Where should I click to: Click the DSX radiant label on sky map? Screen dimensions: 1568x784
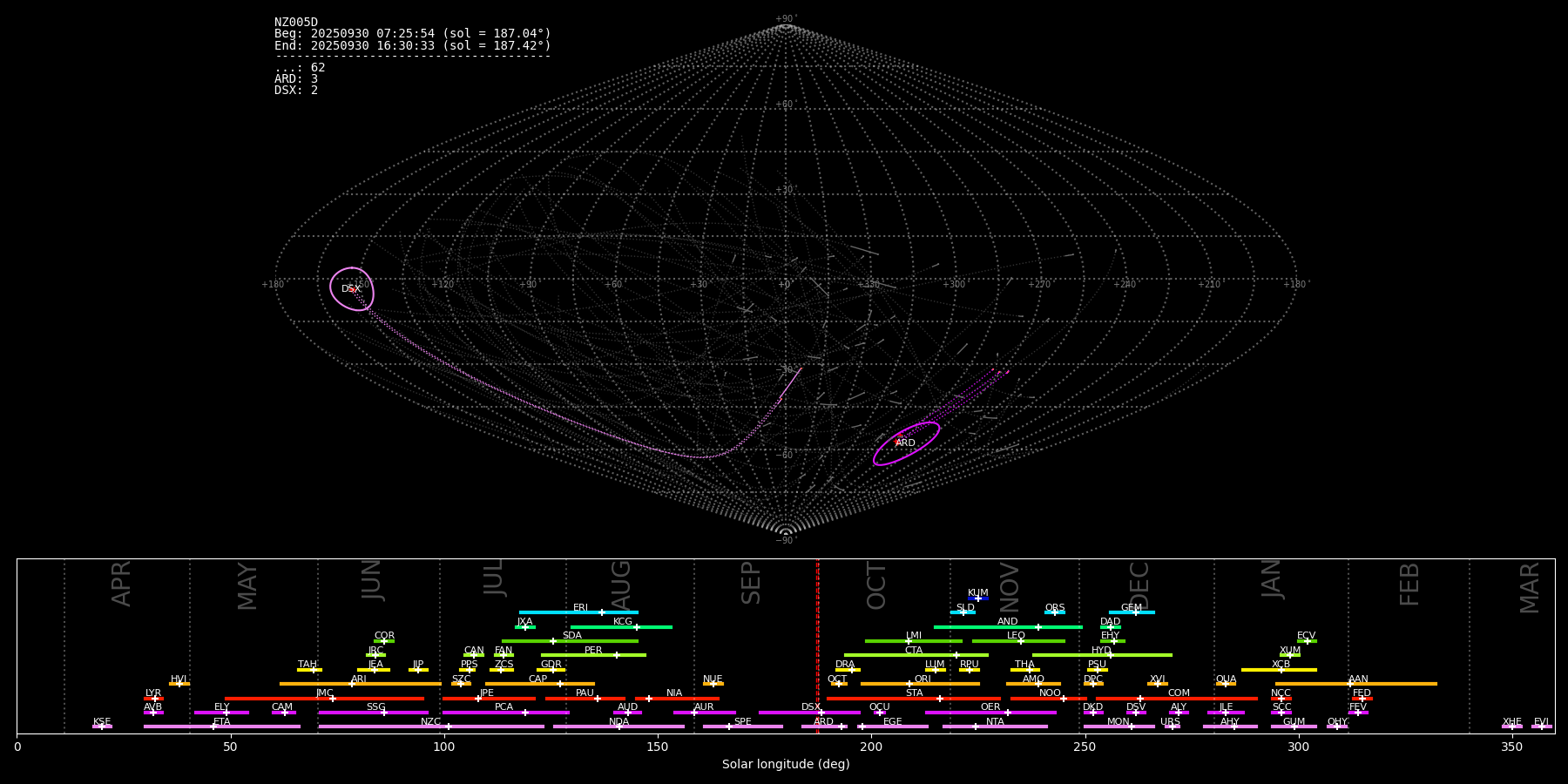coord(350,288)
